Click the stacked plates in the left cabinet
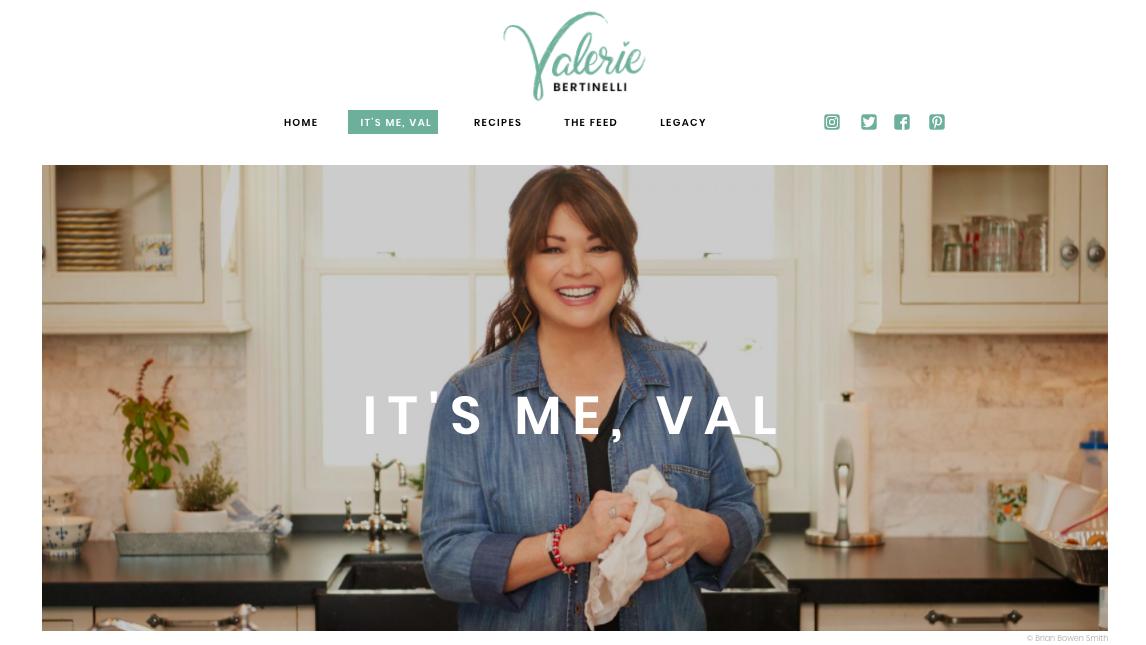The height and width of the screenshot is (645, 1146). click(x=88, y=240)
